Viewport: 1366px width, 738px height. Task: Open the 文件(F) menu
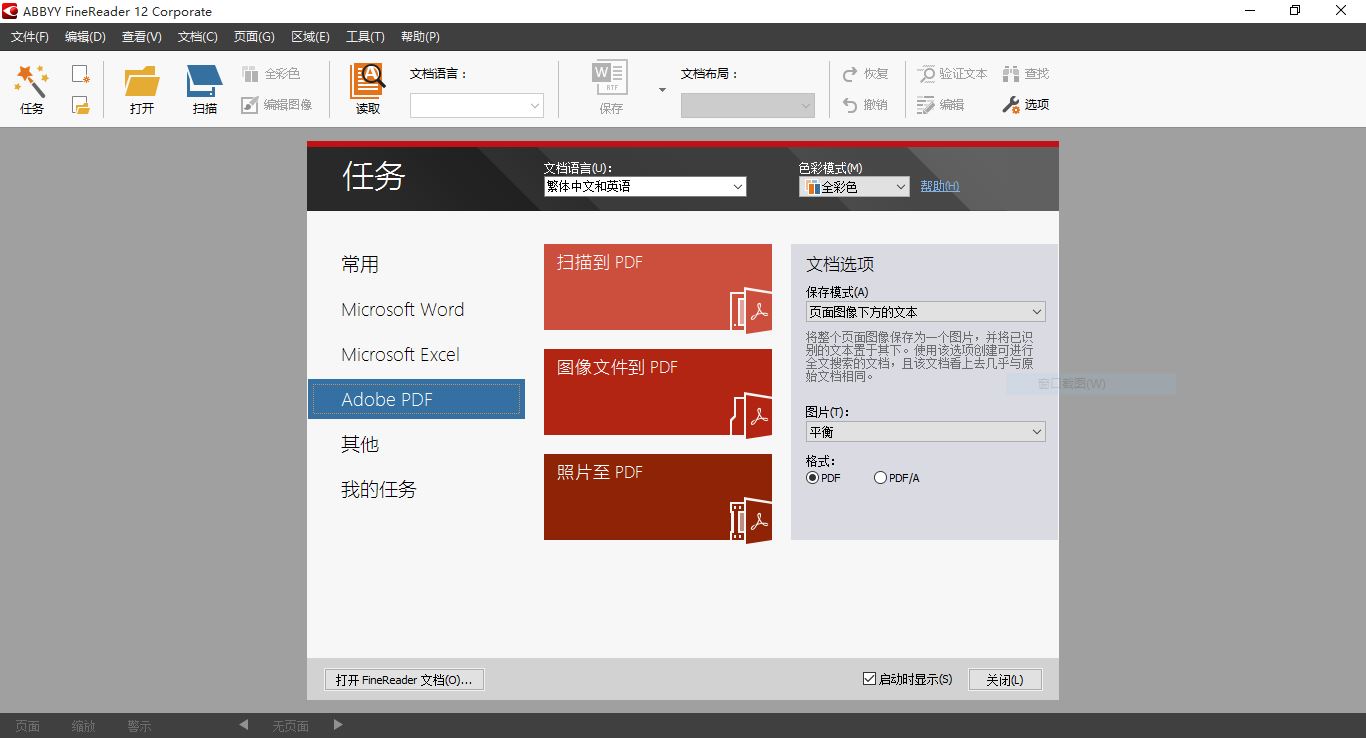29,37
